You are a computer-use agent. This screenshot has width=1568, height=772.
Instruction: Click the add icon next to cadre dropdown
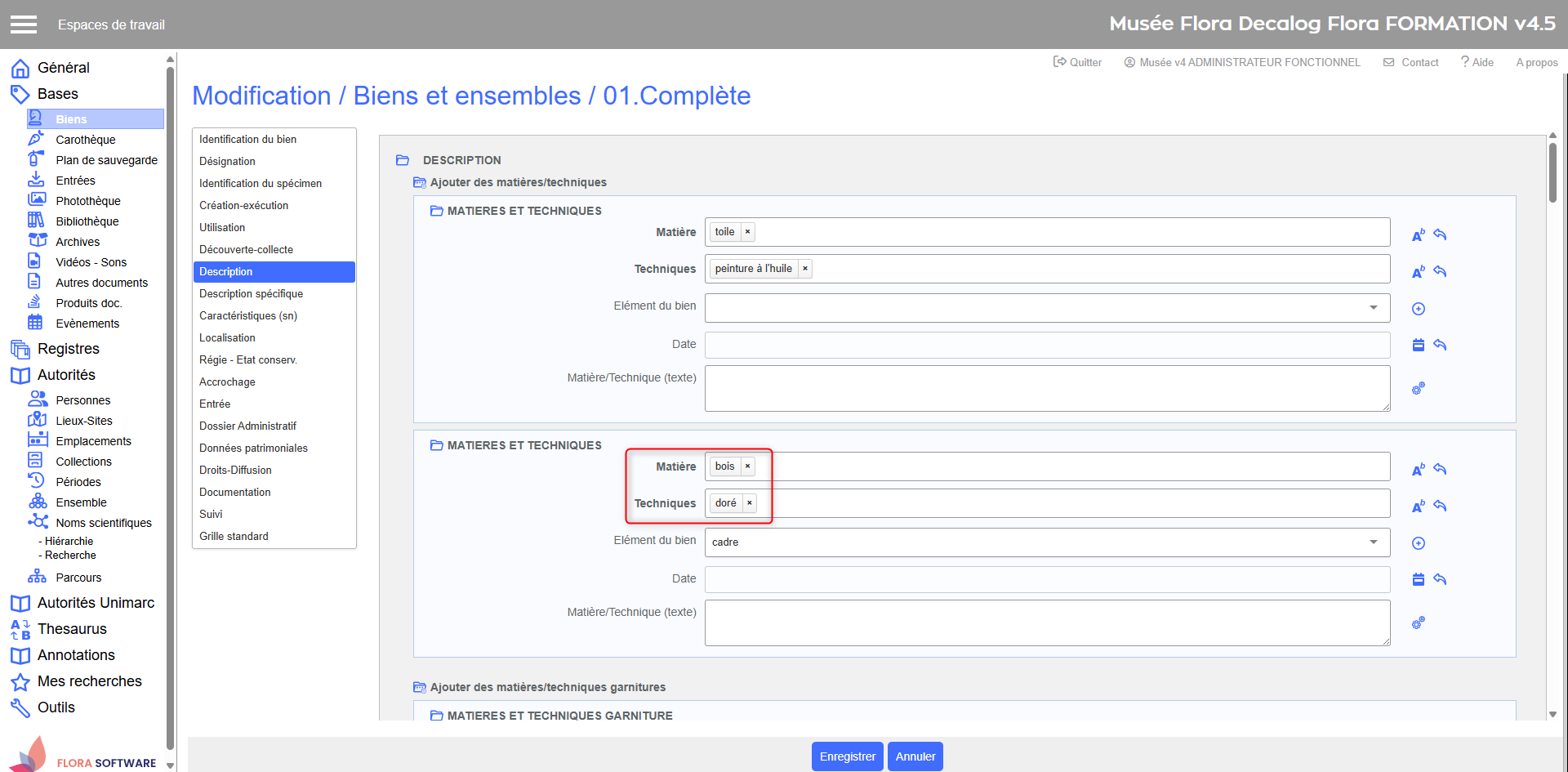[x=1418, y=543]
